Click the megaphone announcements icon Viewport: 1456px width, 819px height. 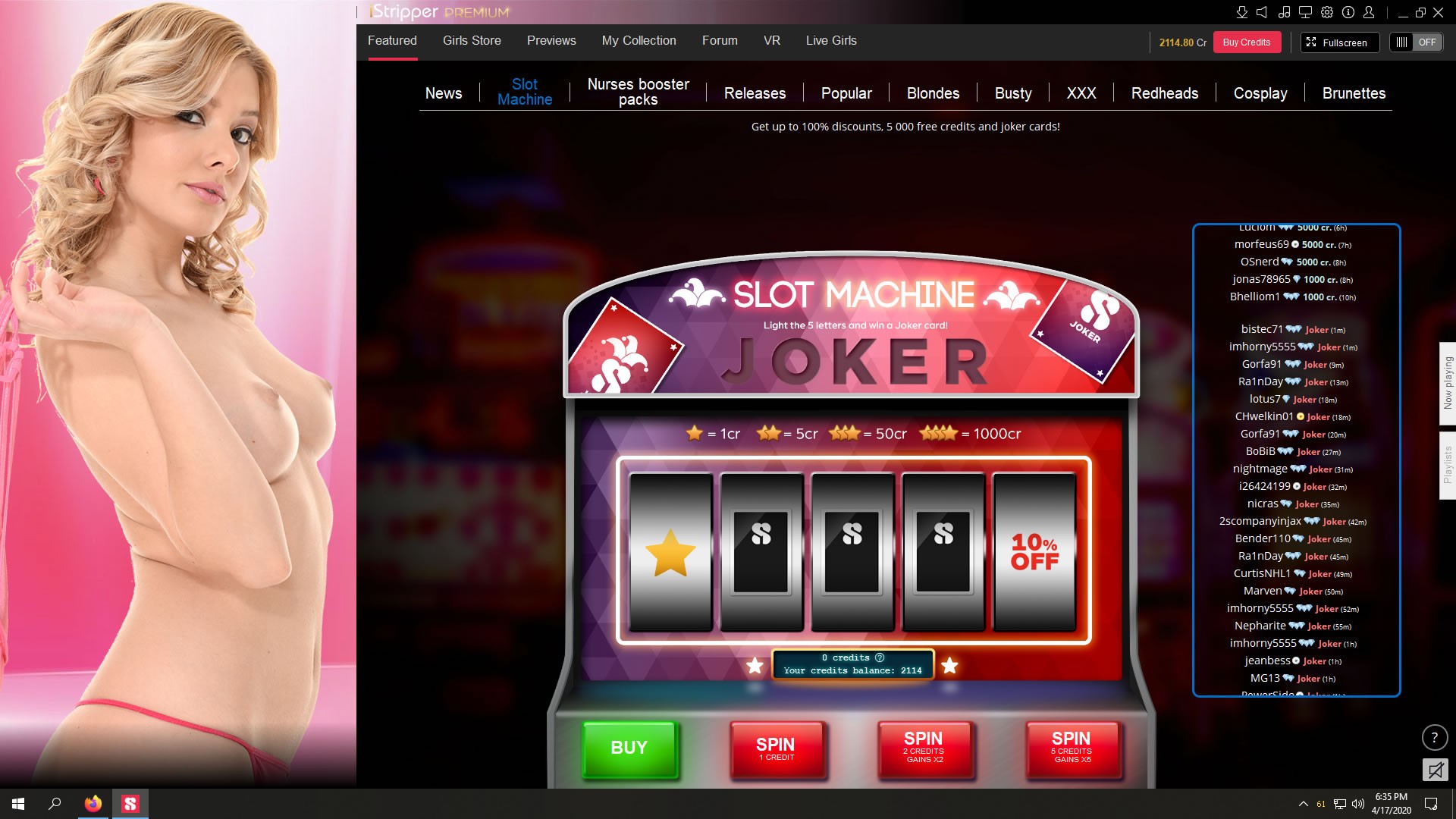tap(1262, 12)
